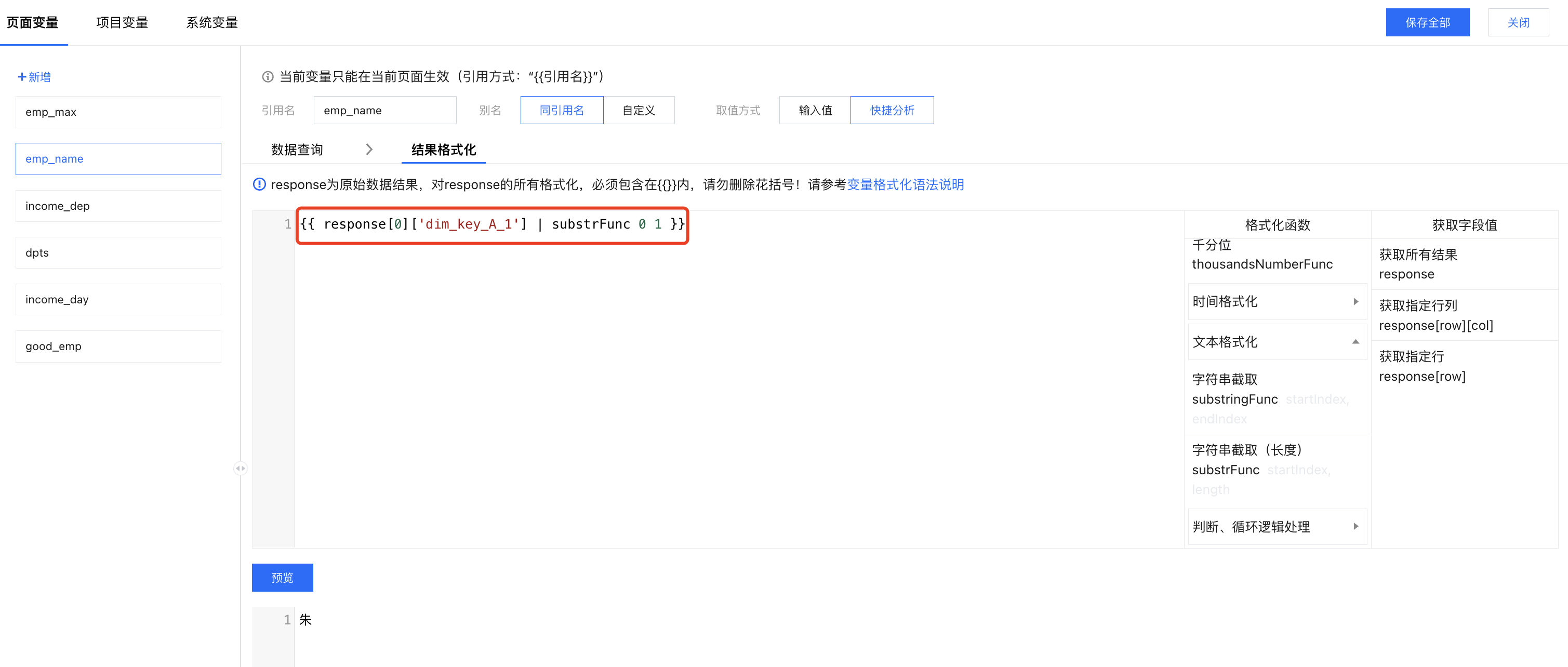The width and height of the screenshot is (1568, 667).
Task: Select the 自定义 alias option
Action: click(639, 110)
